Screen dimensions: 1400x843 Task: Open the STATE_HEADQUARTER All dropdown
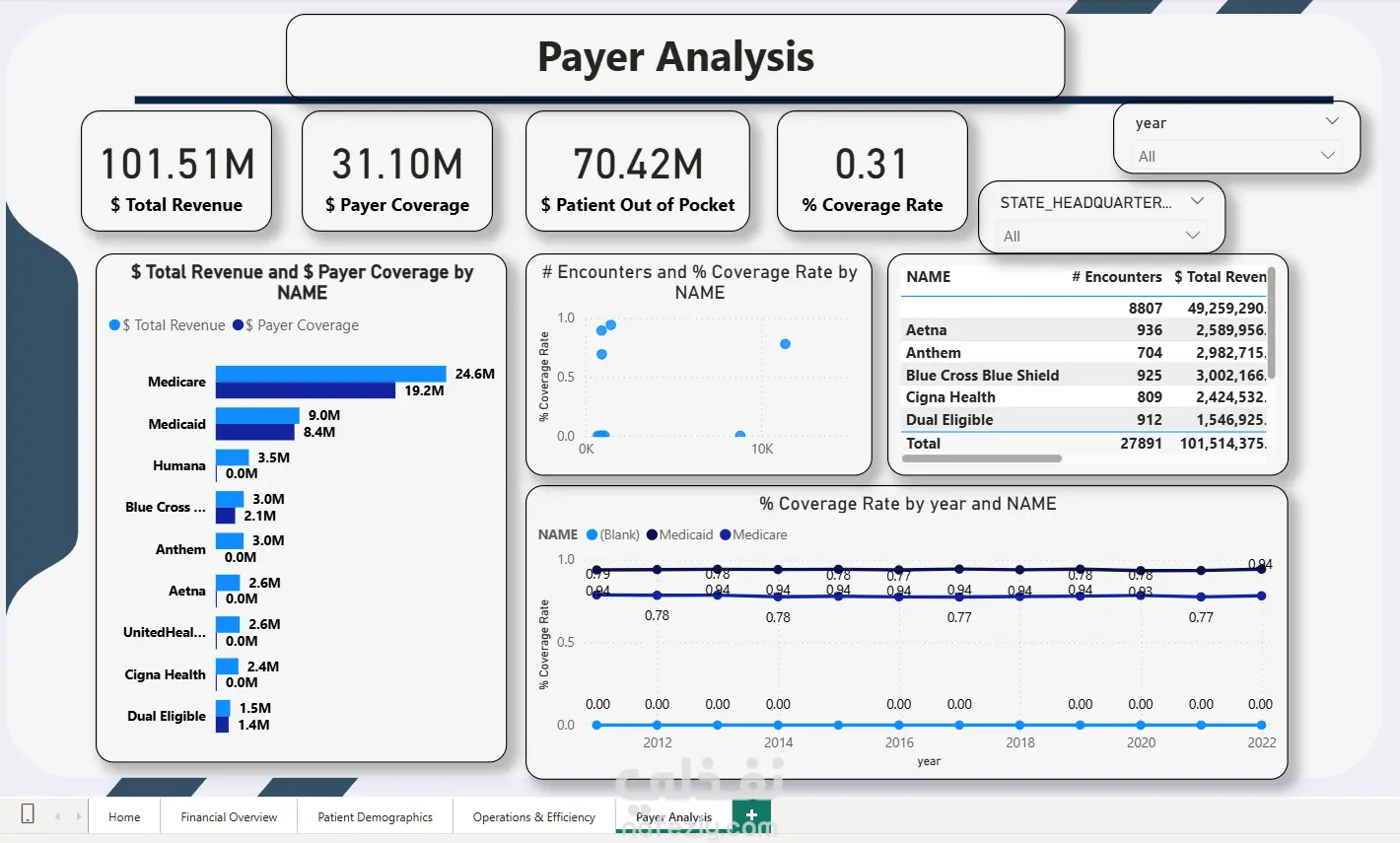point(1101,236)
